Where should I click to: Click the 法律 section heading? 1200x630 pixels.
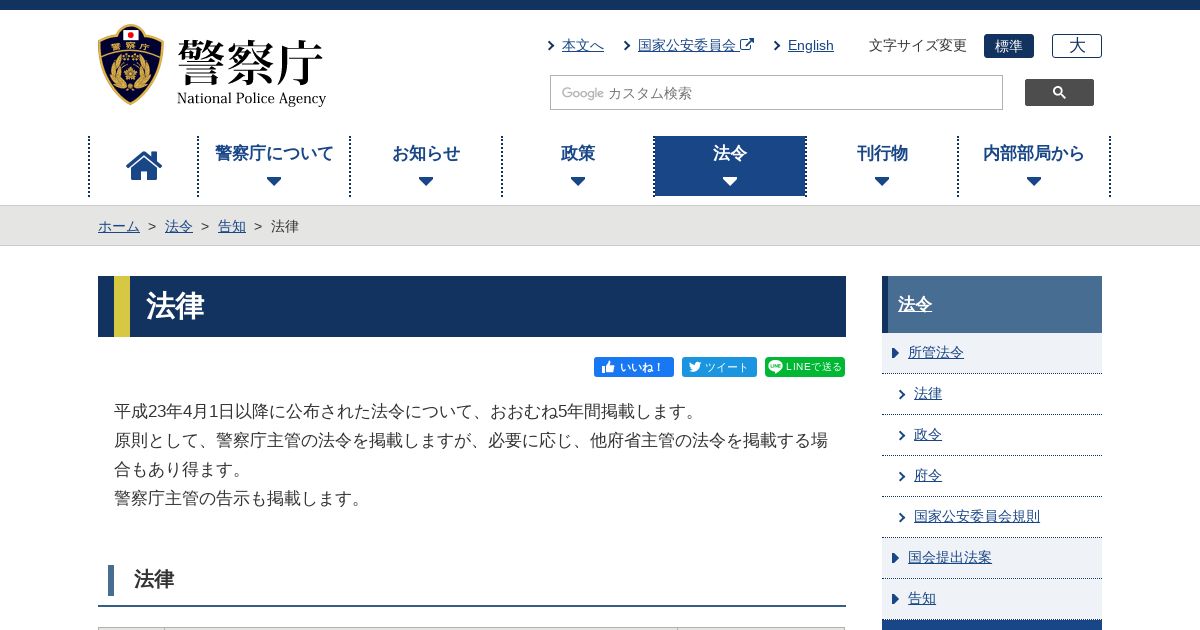click(154, 579)
